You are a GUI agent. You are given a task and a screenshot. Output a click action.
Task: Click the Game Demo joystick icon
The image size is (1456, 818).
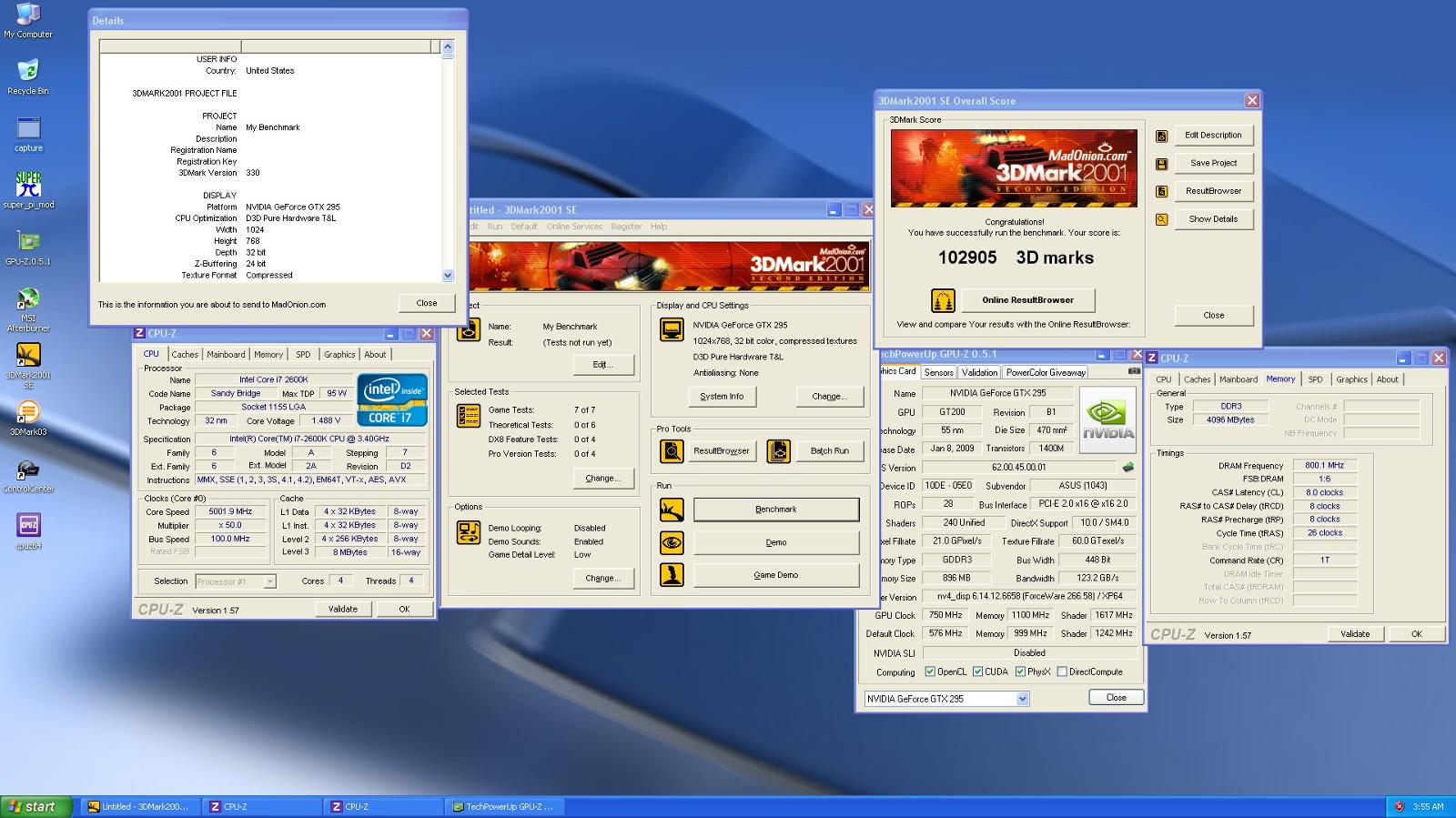coord(672,575)
